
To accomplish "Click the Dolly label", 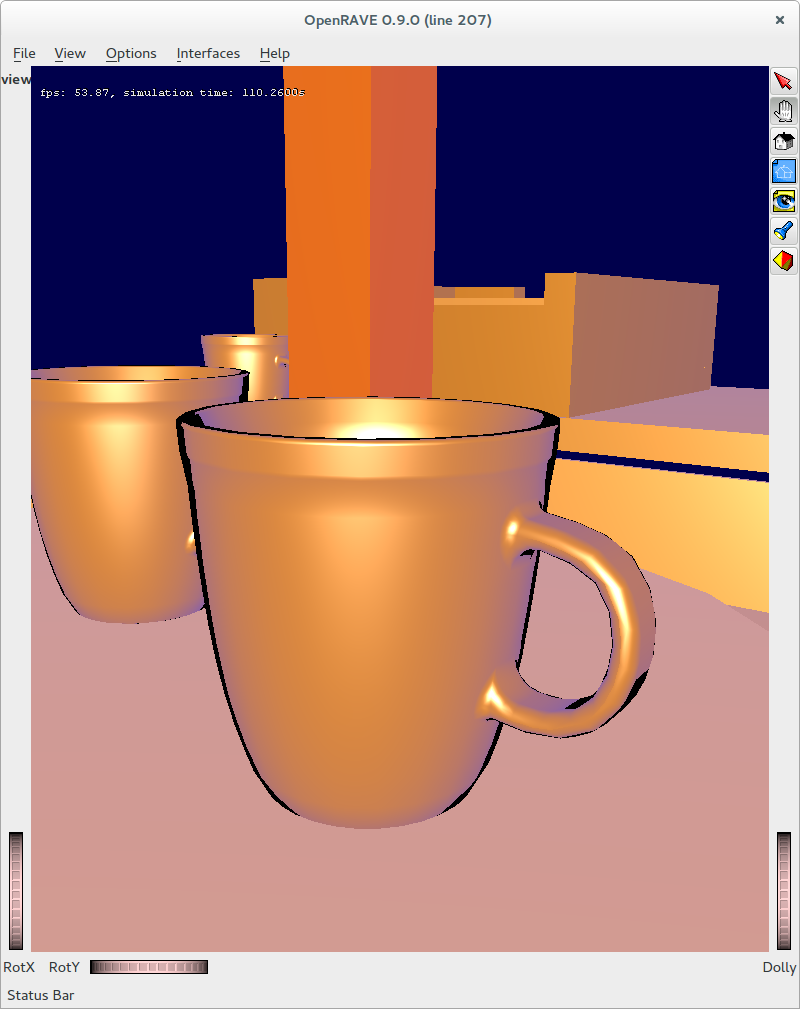I will click(x=779, y=967).
